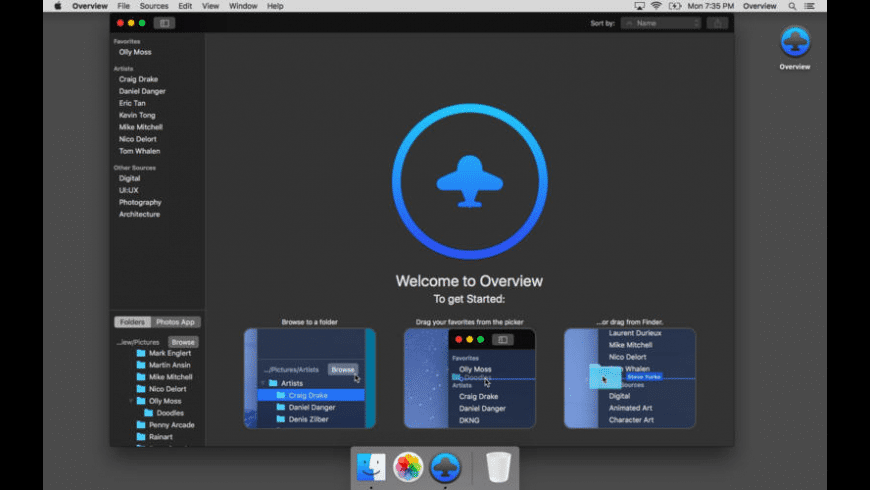Click the clock showing Mon 7:35 PM

point(710,6)
